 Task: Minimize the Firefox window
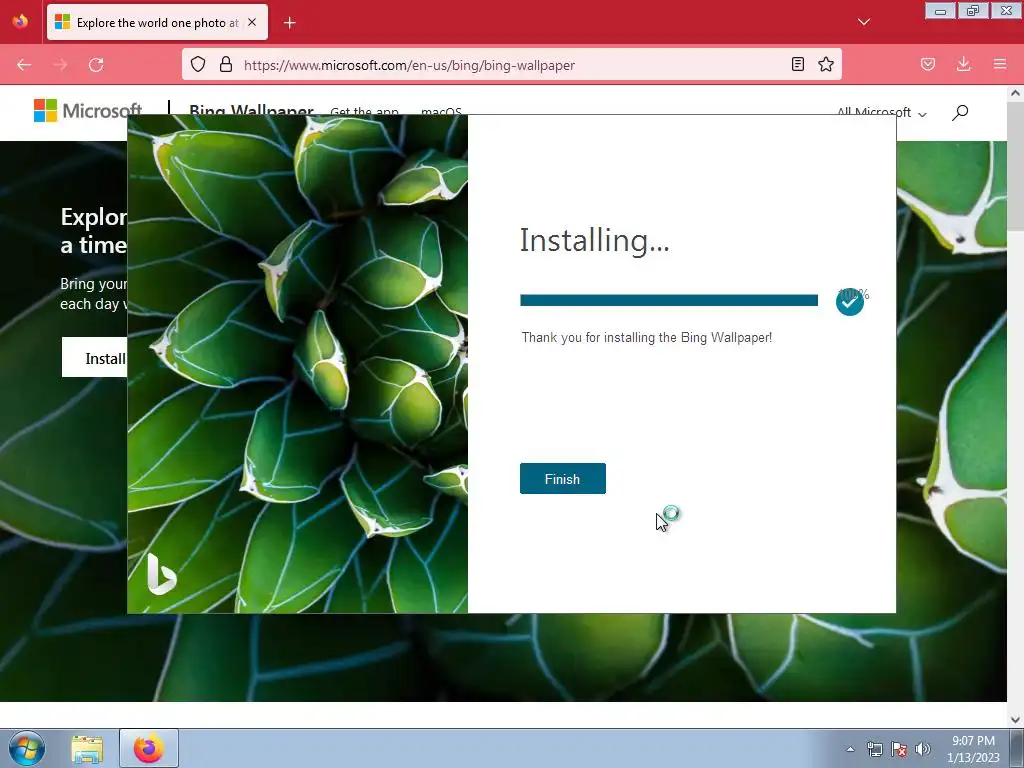point(940,11)
